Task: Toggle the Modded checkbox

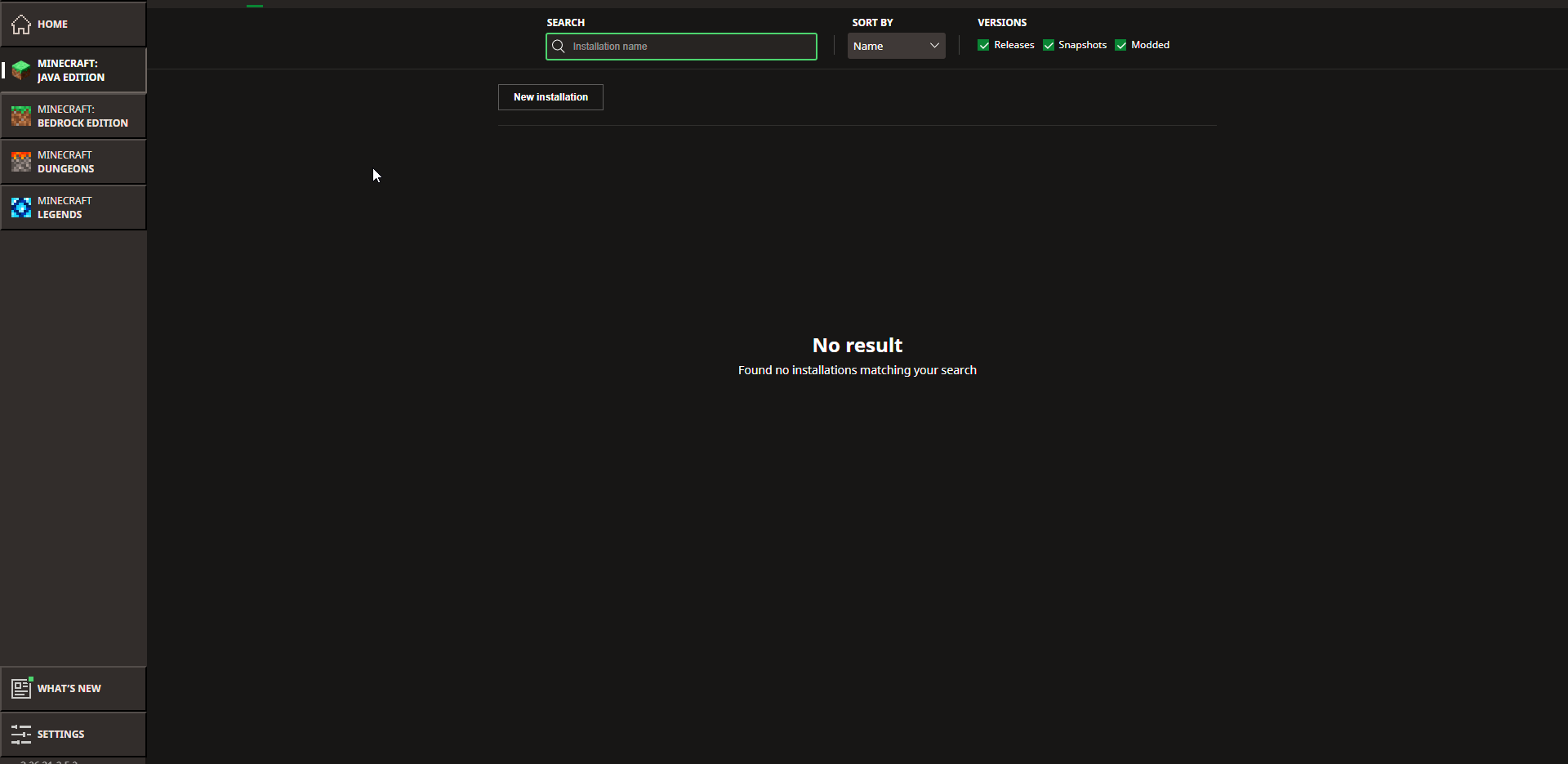Action: coord(1121,45)
